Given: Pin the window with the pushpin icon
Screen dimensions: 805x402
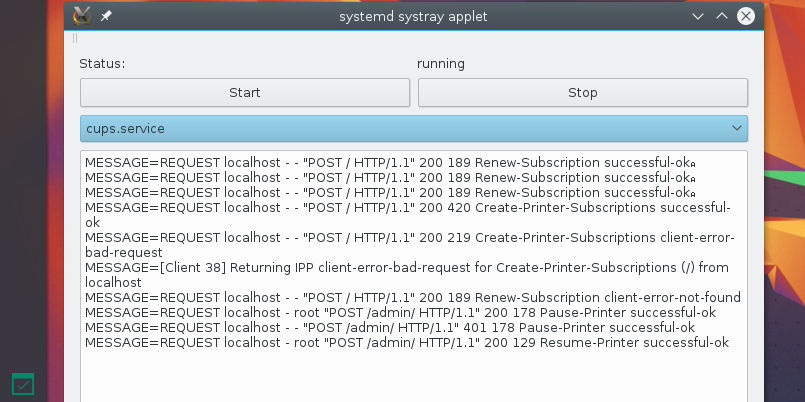Looking at the screenshot, I should click(x=107, y=16).
